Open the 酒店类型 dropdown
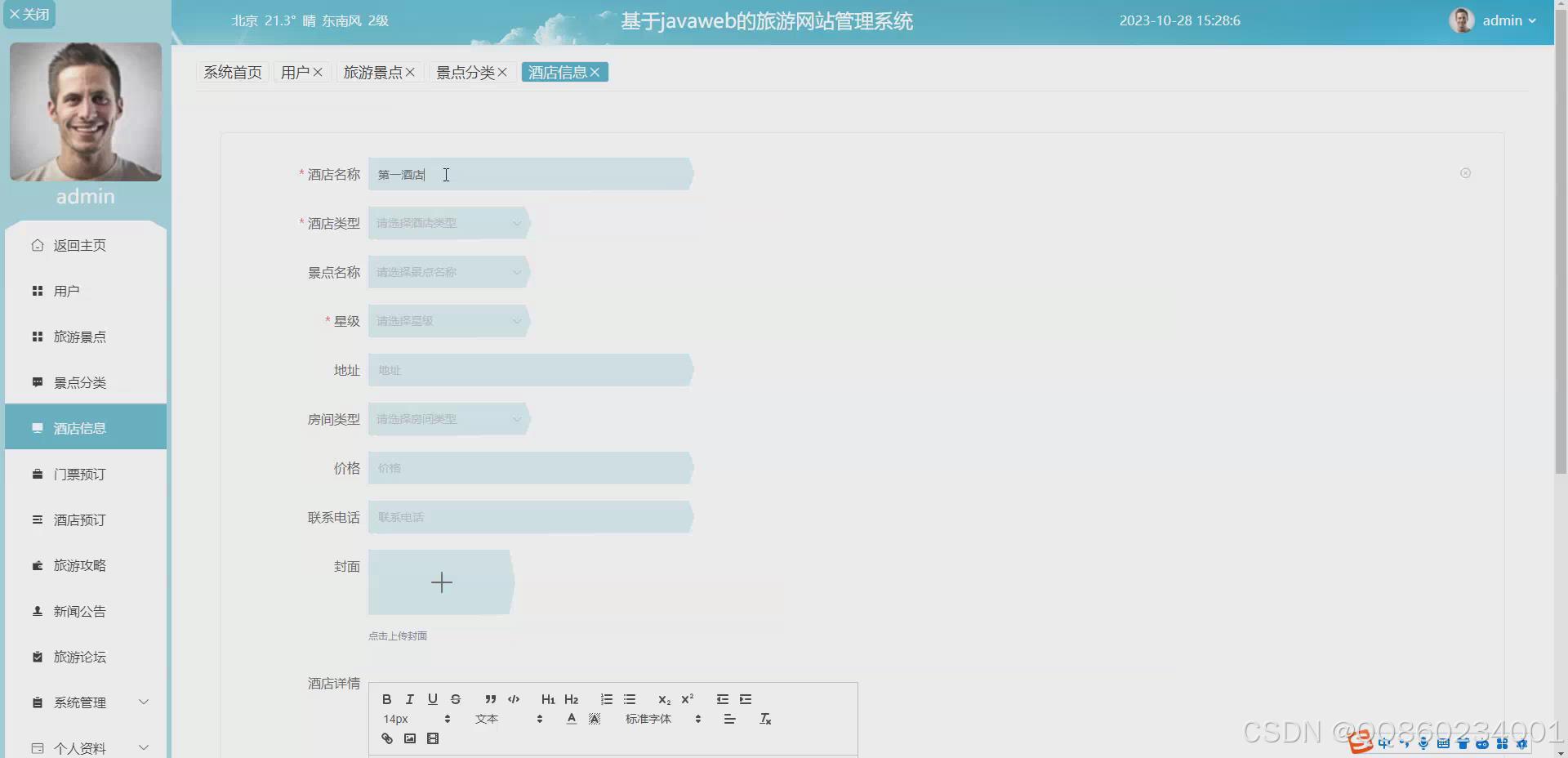This screenshot has width=1568, height=758. [449, 223]
